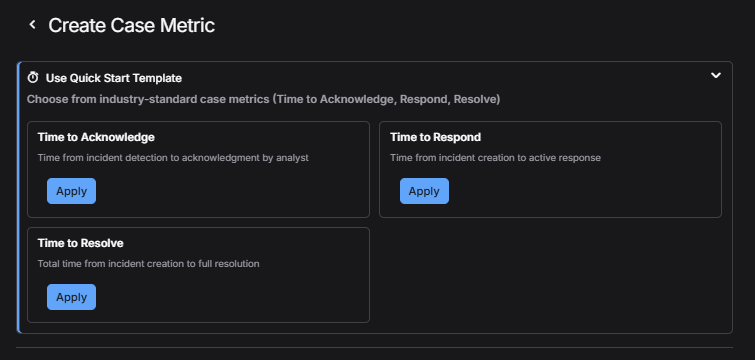Click the stopwatch icon beside Quick Start Template
The width and height of the screenshot is (755, 360).
click(x=33, y=77)
